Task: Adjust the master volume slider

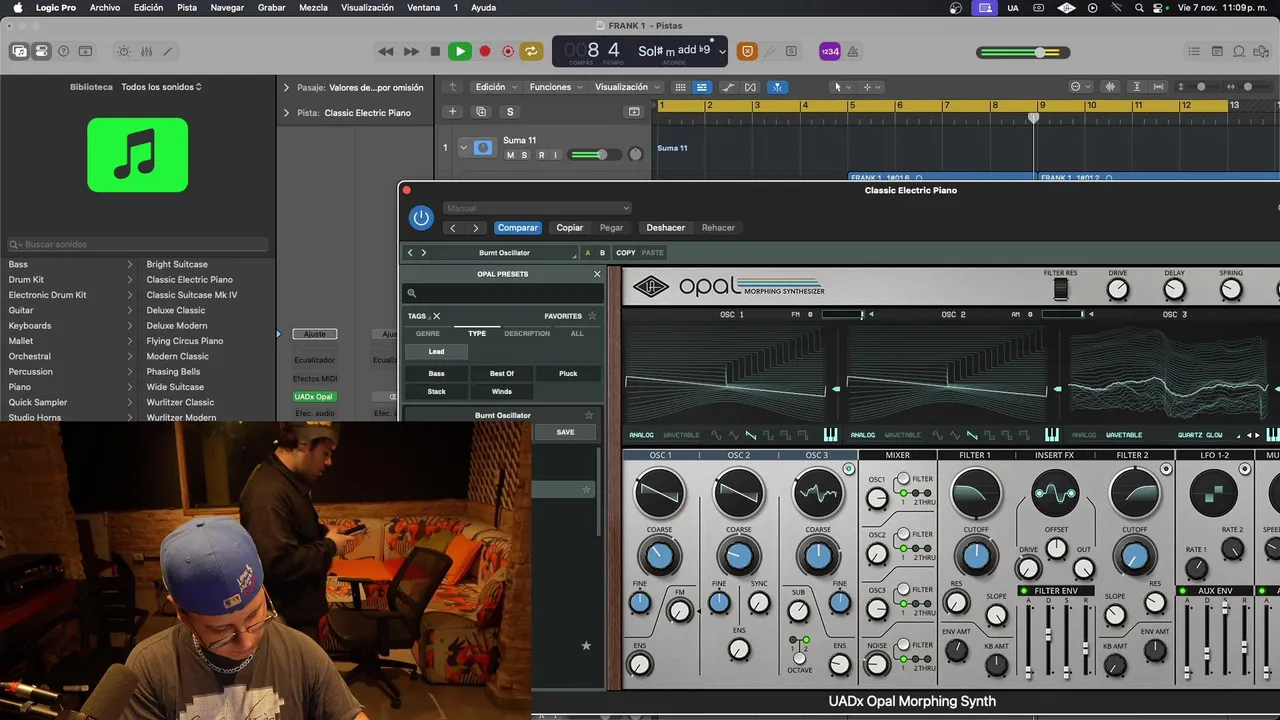Action: tap(1024, 52)
